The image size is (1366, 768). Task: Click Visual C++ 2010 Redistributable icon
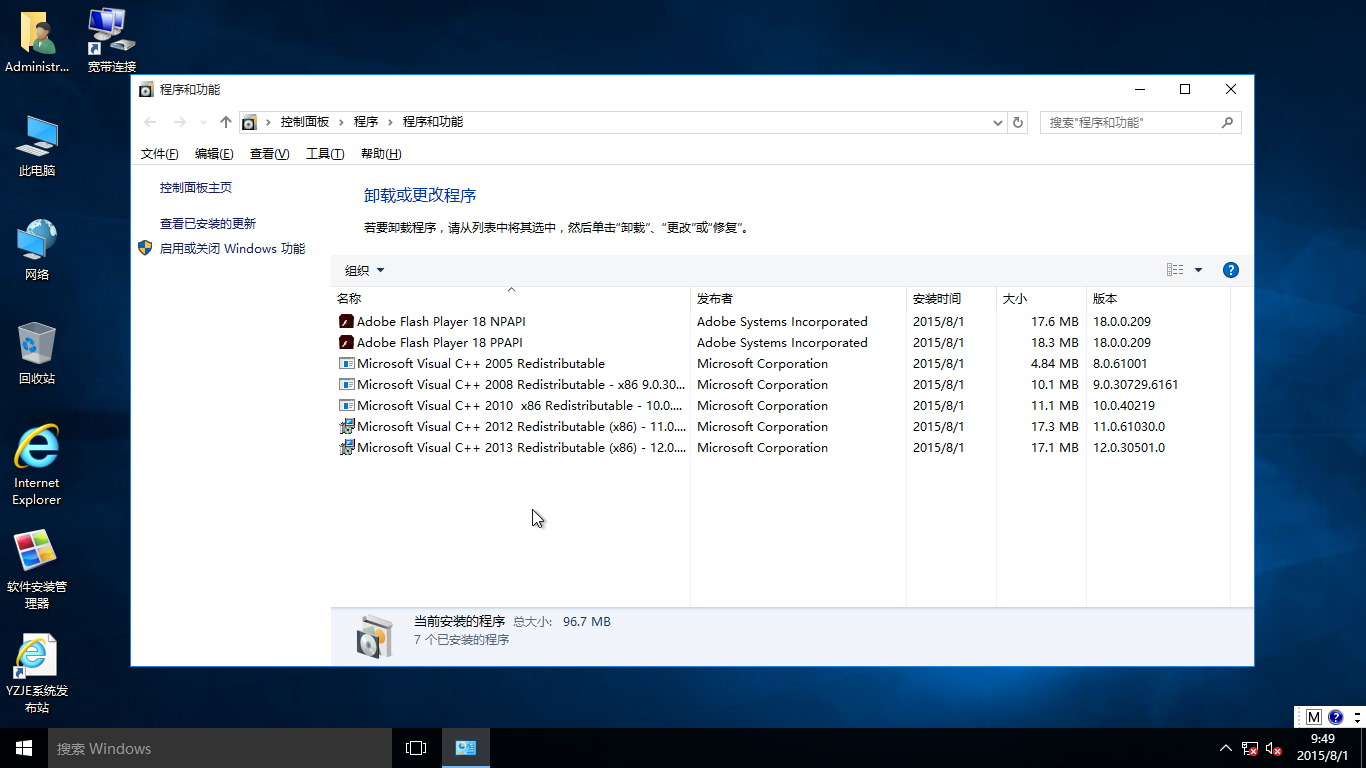pyautogui.click(x=347, y=406)
